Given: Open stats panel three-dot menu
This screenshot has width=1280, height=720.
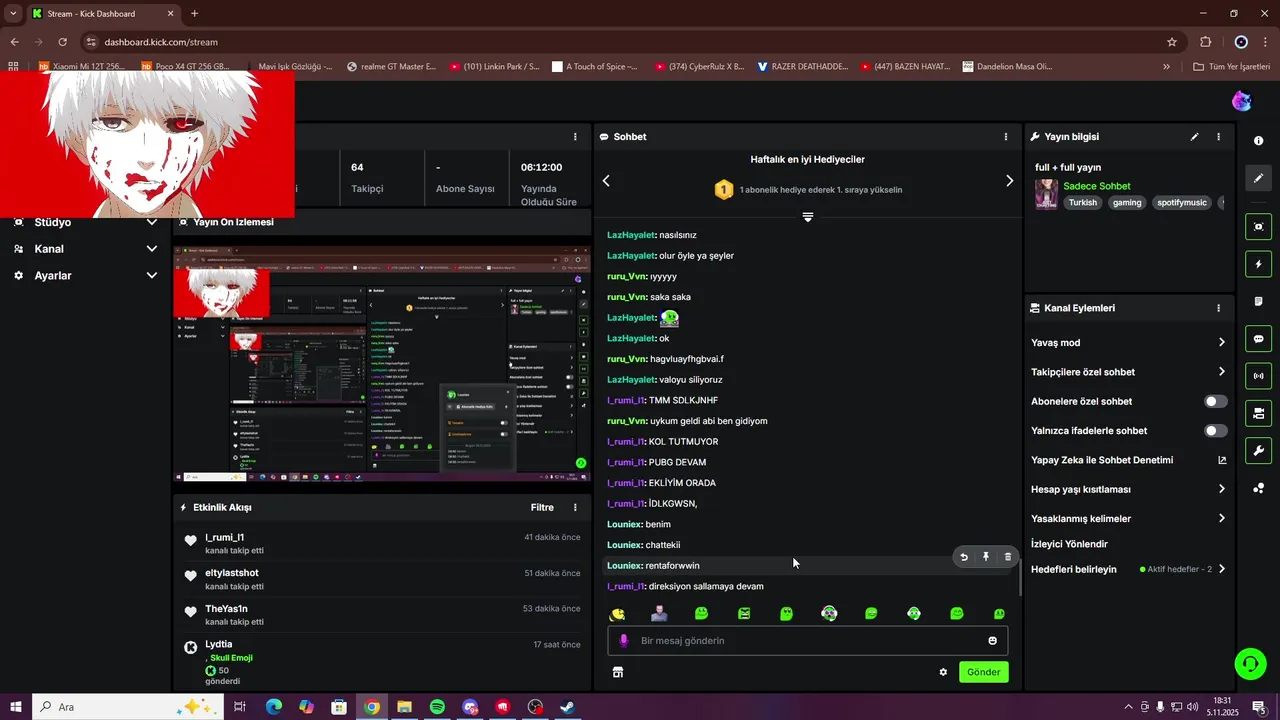Looking at the screenshot, I should [x=575, y=137].
